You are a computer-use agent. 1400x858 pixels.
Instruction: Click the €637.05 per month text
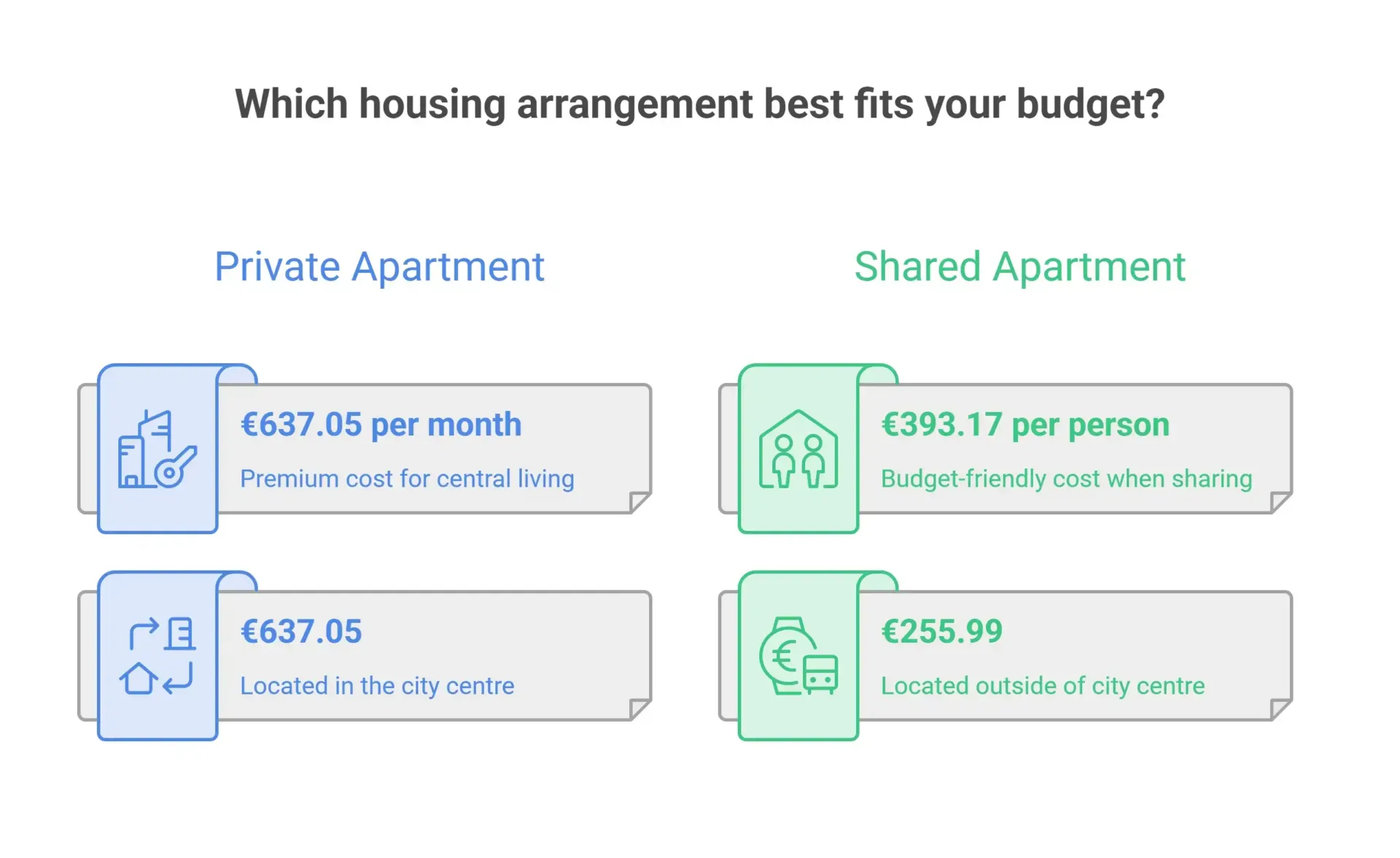[381, 425]
